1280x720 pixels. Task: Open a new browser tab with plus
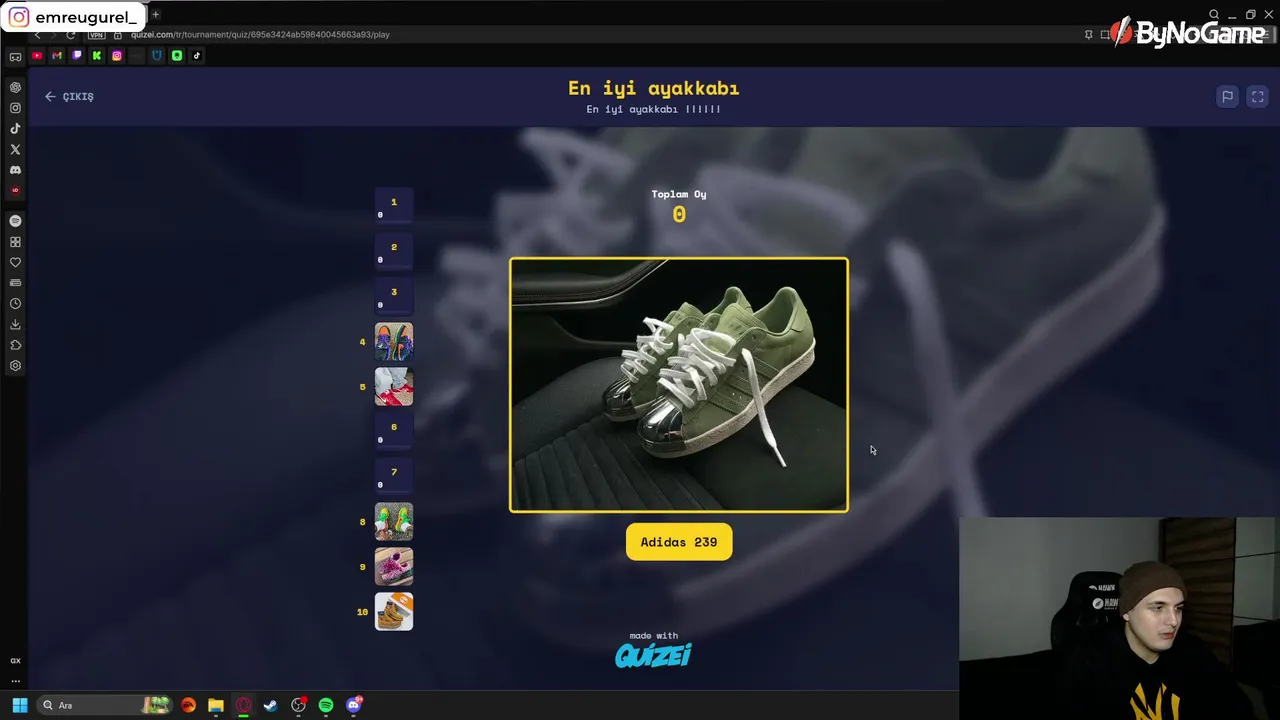(x=155, y=15)
